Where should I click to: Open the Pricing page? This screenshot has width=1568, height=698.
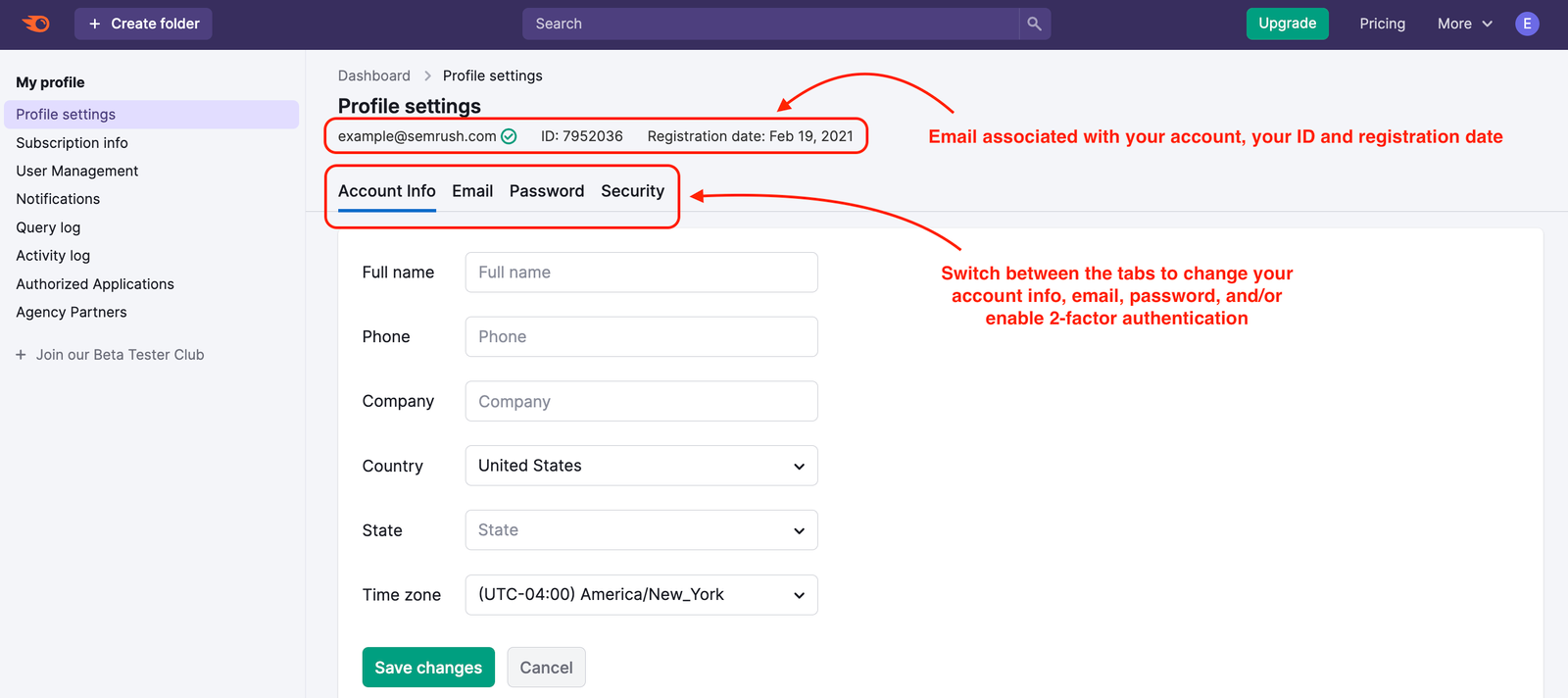click(x=1382, y=23)
